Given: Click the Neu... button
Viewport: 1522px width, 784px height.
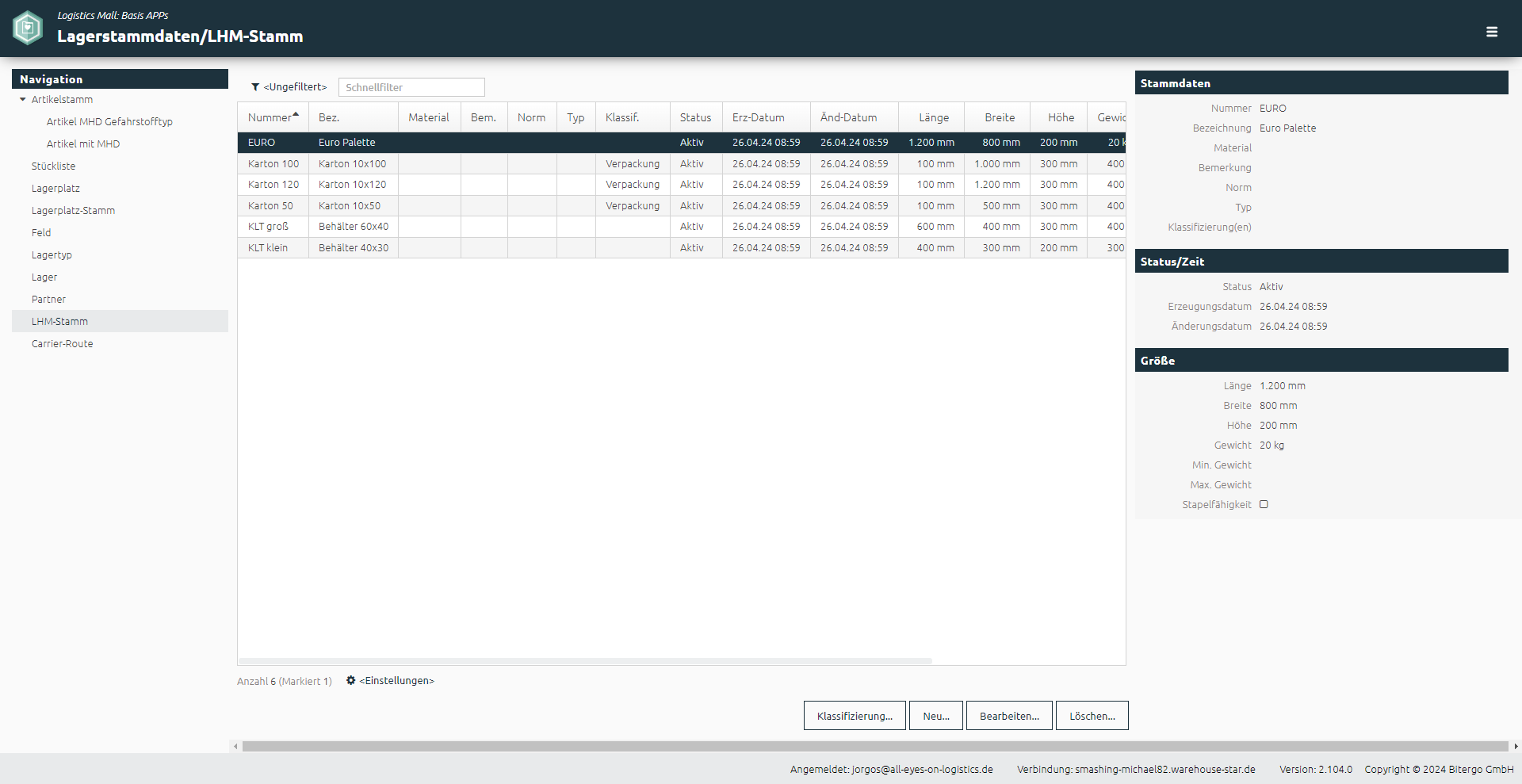Looking at the screenshot, I should coord(936,716).
